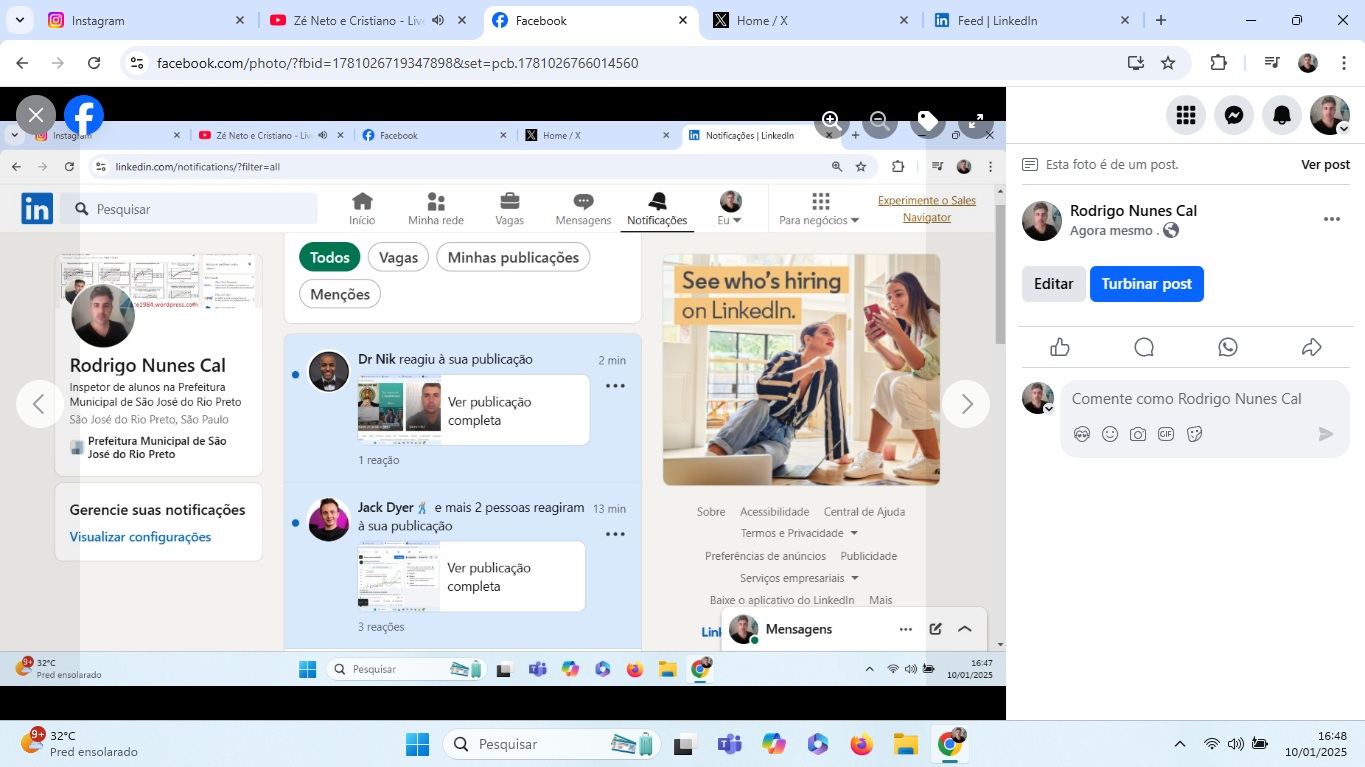
Task: Launch Firefox from the taskbar
Action: point(861,744)
